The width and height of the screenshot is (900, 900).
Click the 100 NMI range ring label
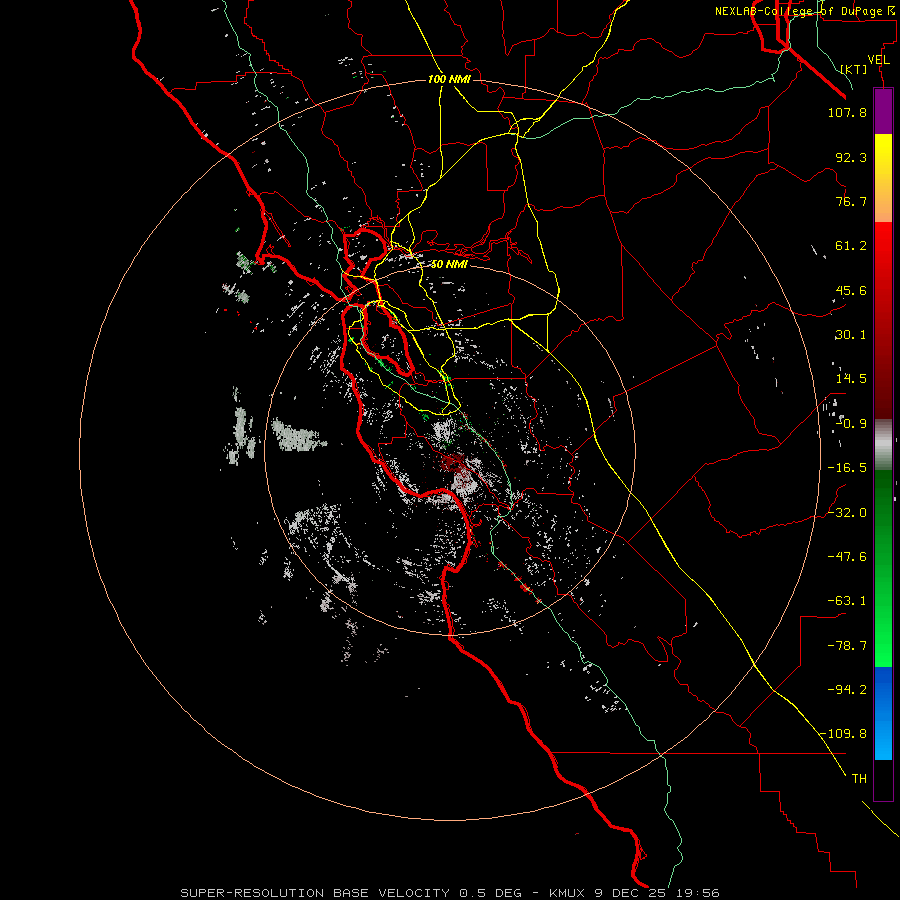tap(449, 79)
